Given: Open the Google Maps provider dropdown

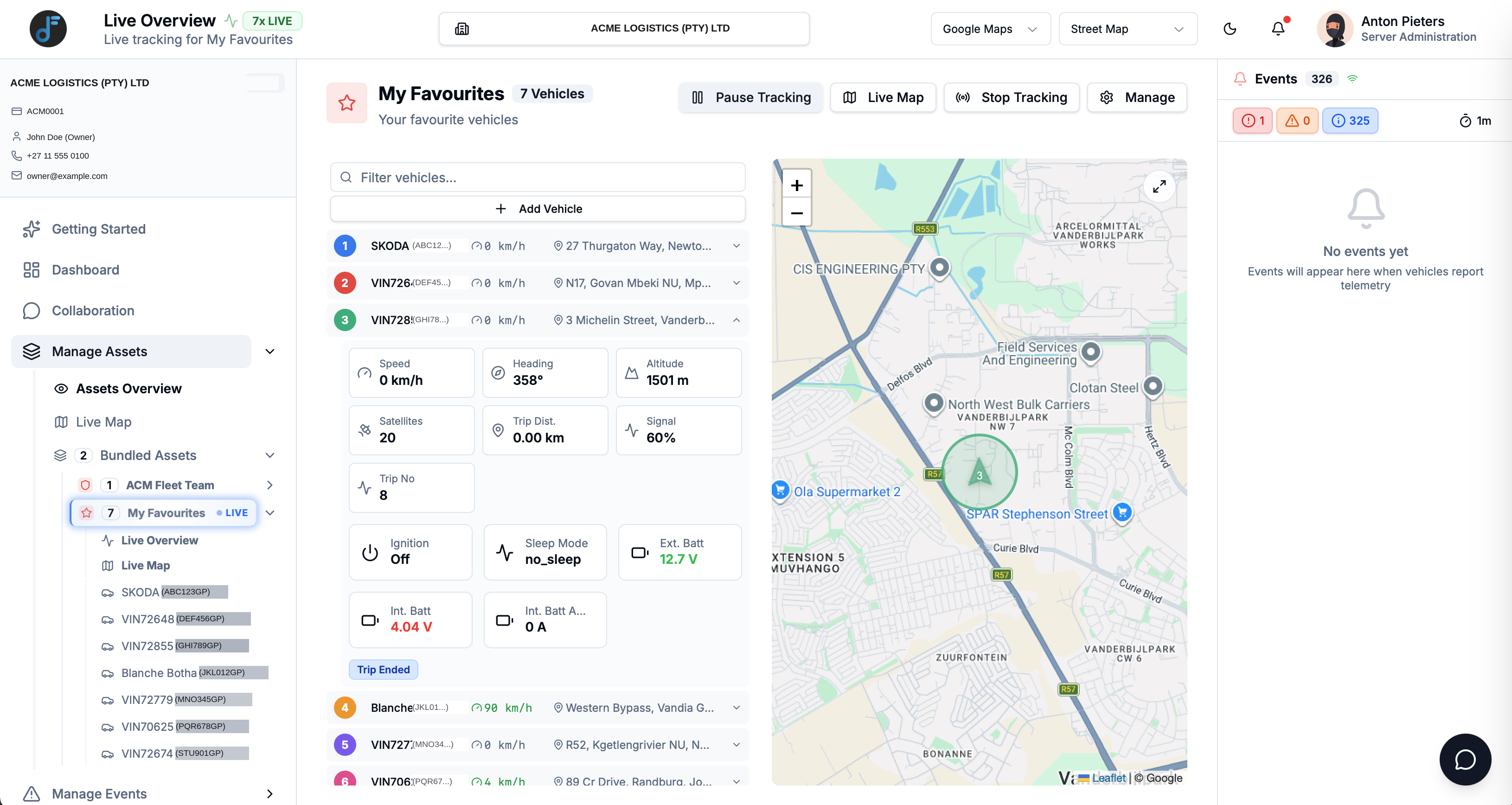Looking at the screenshot, I should tap(990, 29).
